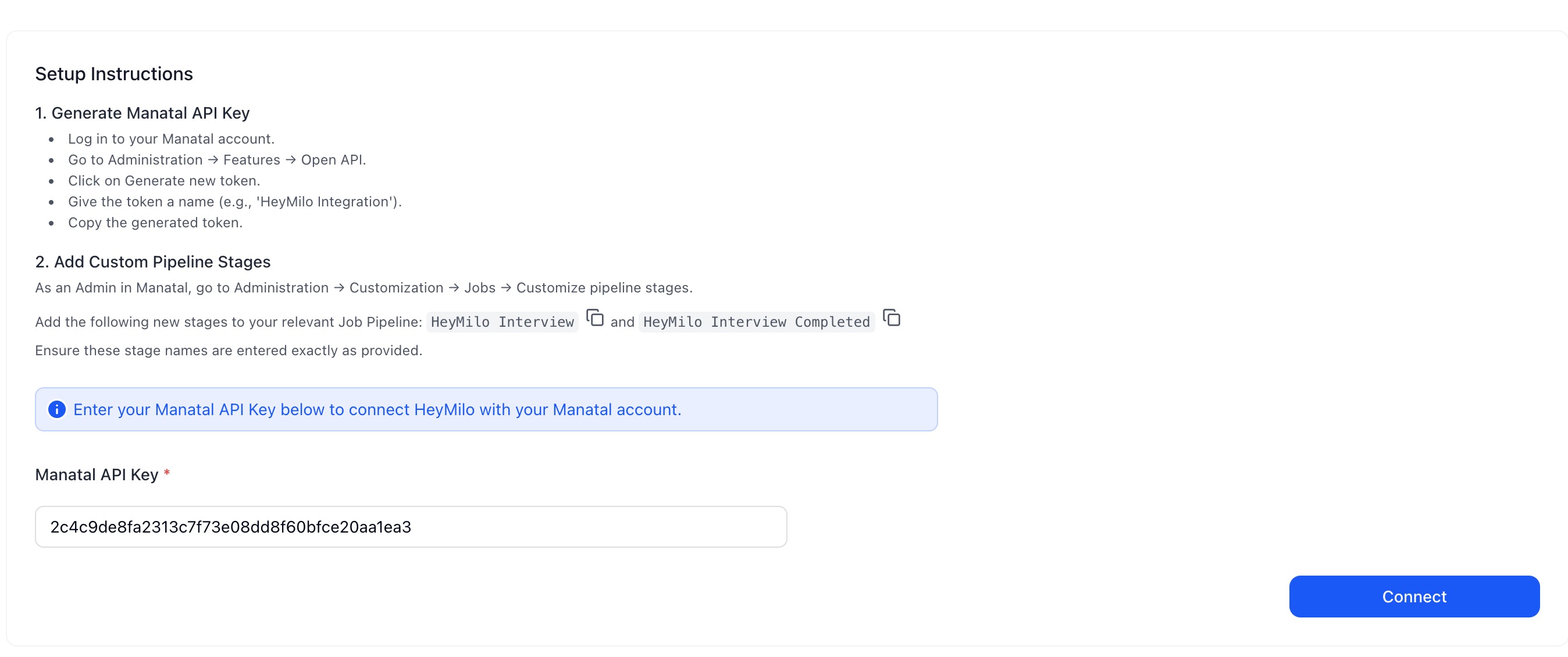Click the 'Click on Generate new token' bullet
Image resolution: width=1568 pixels, height=657 pixels.
click(164, 181)
